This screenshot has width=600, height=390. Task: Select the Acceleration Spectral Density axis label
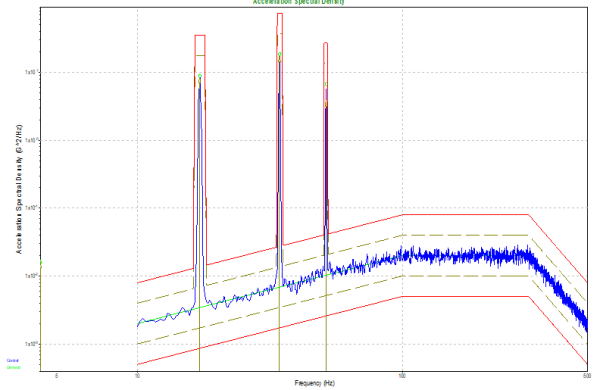pyautogui.click(x=19, y=189)
